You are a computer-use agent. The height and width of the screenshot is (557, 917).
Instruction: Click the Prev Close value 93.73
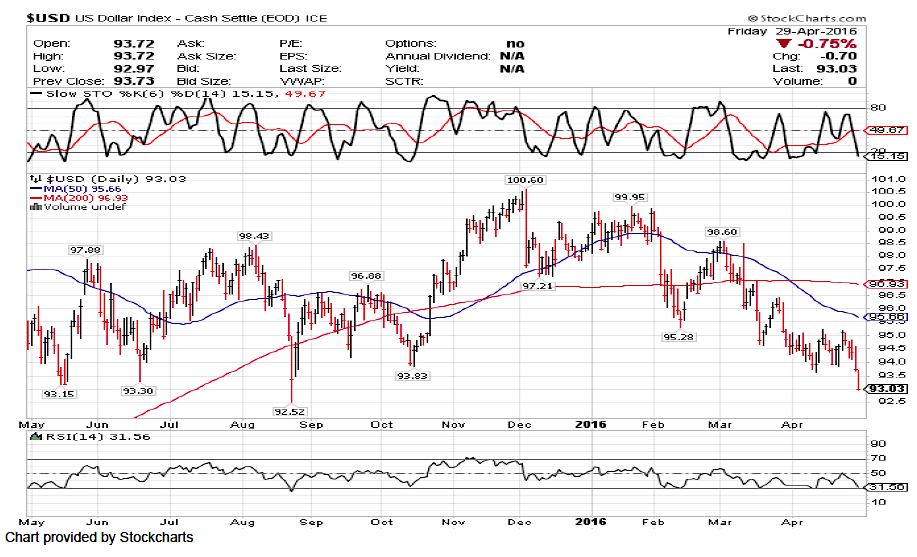coord(134,81)
